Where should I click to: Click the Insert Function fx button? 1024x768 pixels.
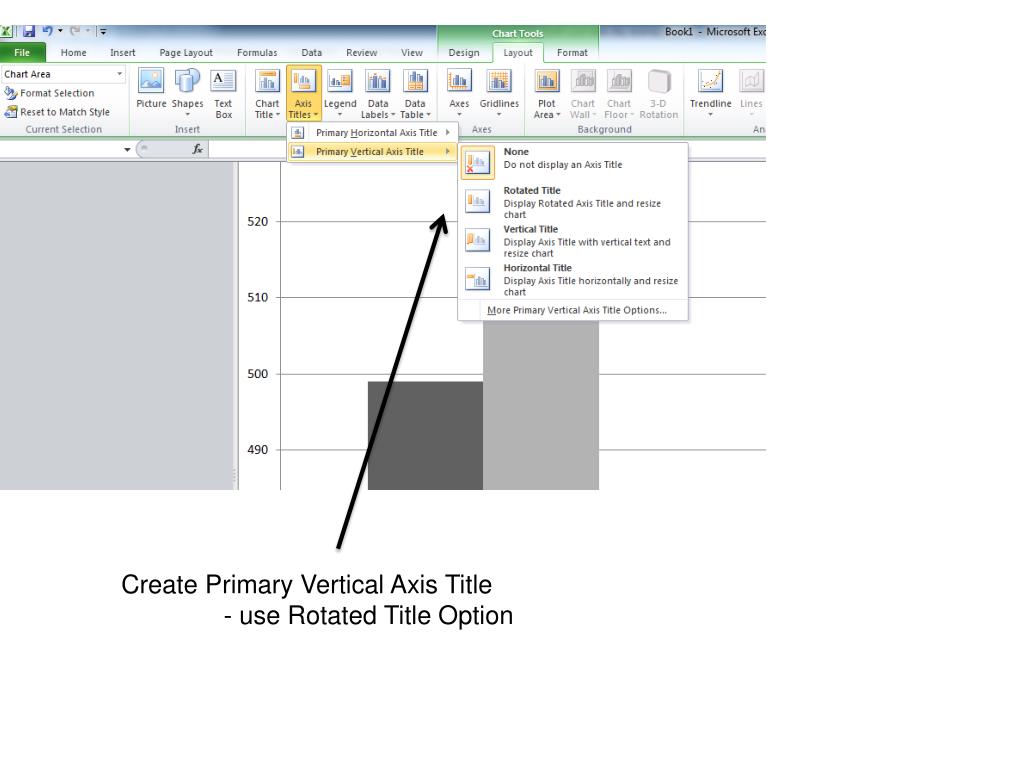point(197,150)
